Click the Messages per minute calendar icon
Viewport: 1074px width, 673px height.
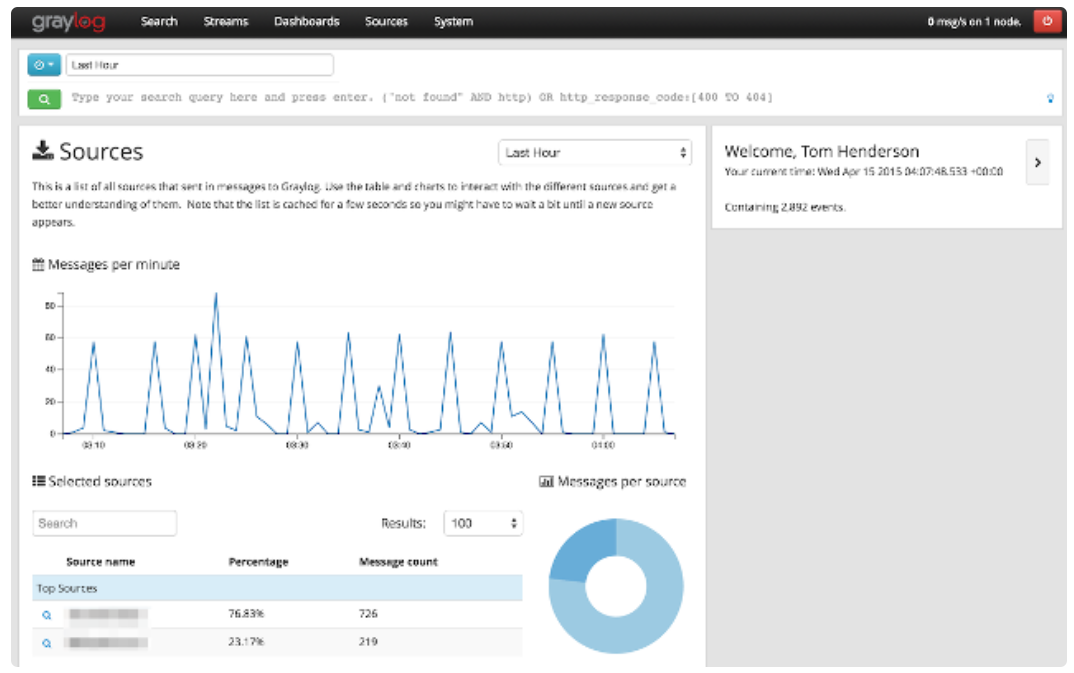(38, 264)
